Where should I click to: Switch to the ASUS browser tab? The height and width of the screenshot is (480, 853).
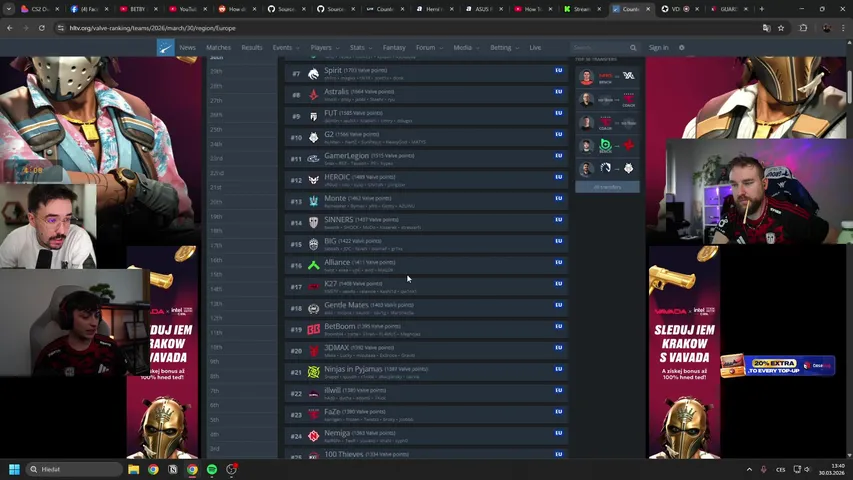coord(483,9)
